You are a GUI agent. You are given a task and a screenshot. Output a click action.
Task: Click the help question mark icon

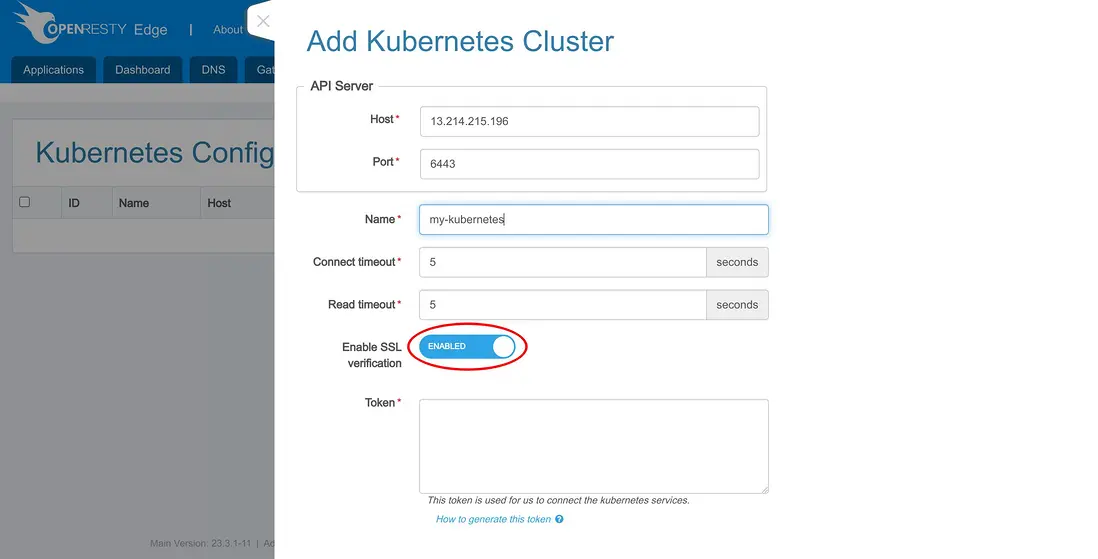pyautogui.click(x=559, y=520)
